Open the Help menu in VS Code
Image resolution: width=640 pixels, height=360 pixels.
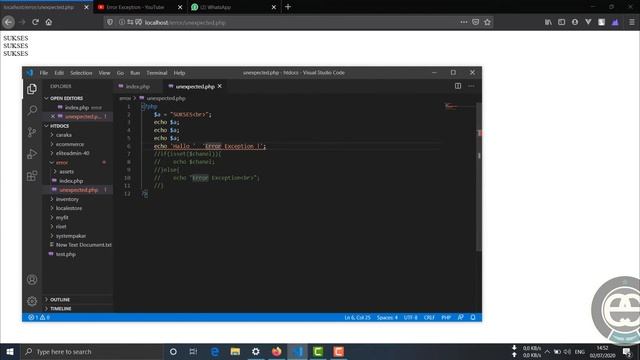coord(179,73)
